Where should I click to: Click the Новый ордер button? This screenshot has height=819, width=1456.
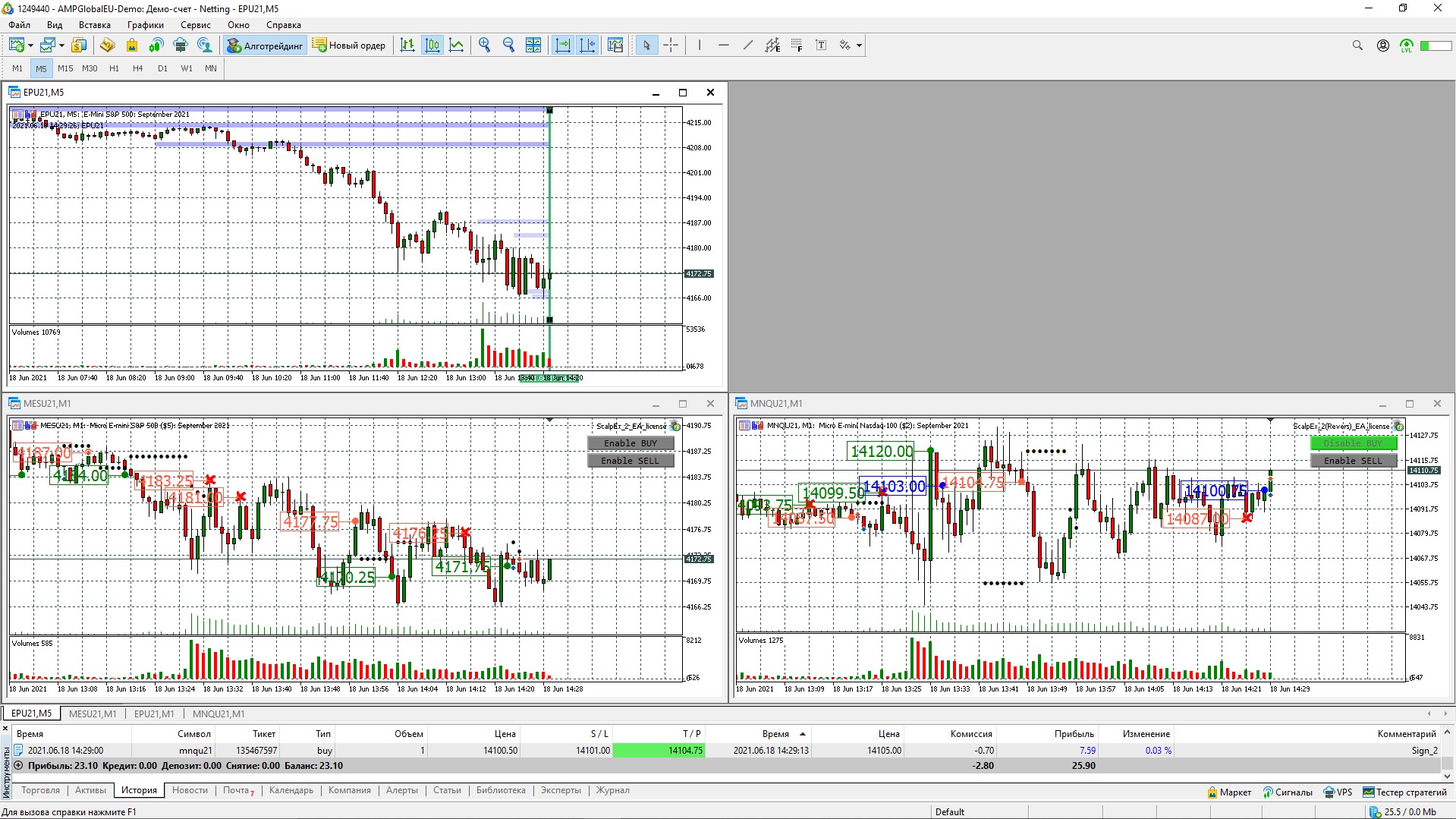click(349, 46)
